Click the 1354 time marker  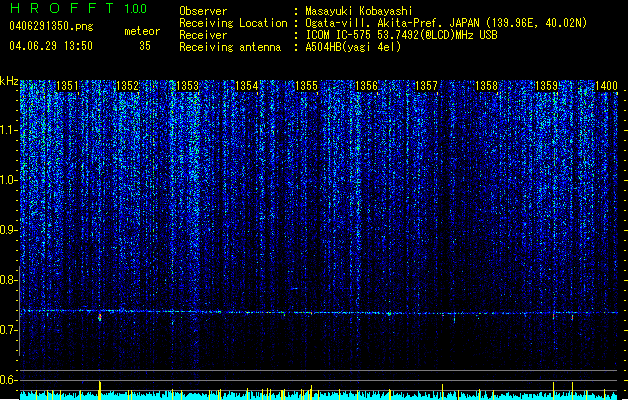click(247, 86)
